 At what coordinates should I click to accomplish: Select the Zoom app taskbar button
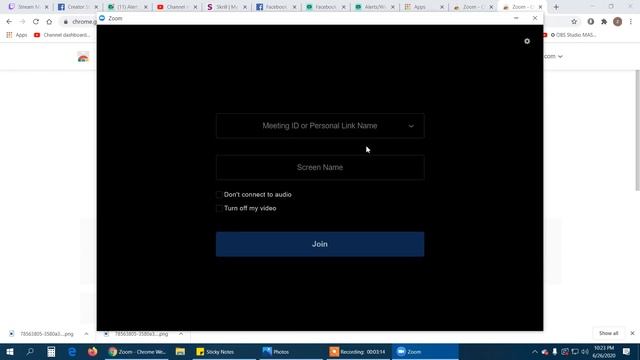coord(425,352)
